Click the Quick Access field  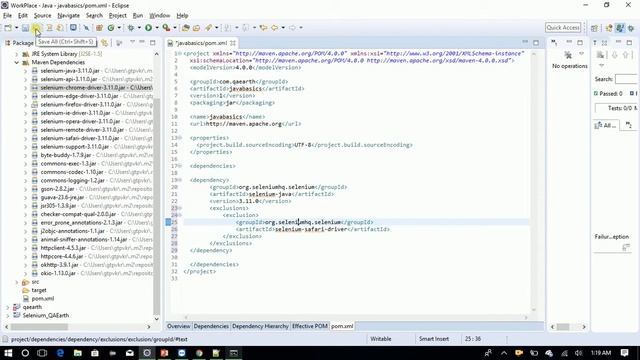(x=563, y=27)
